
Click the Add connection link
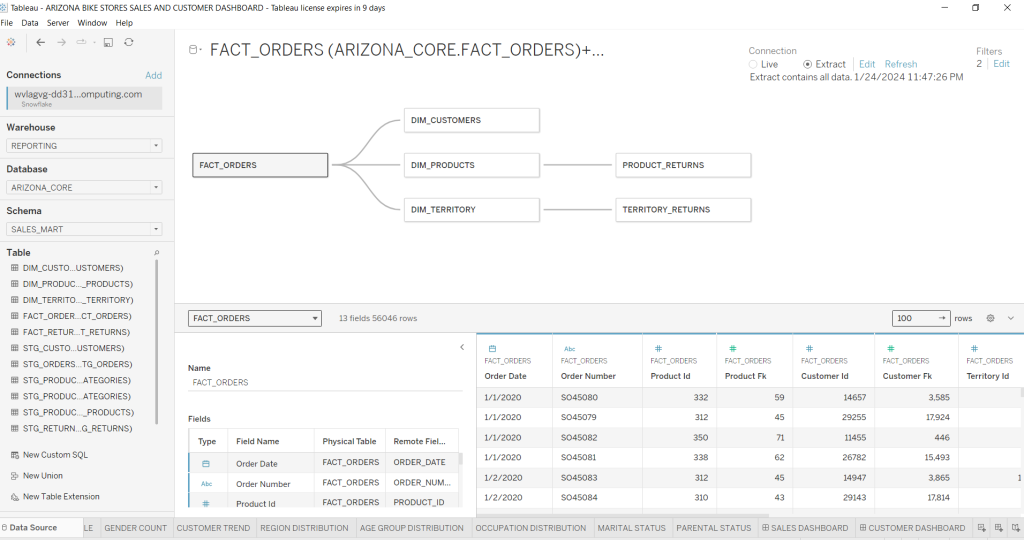(153, 75)
